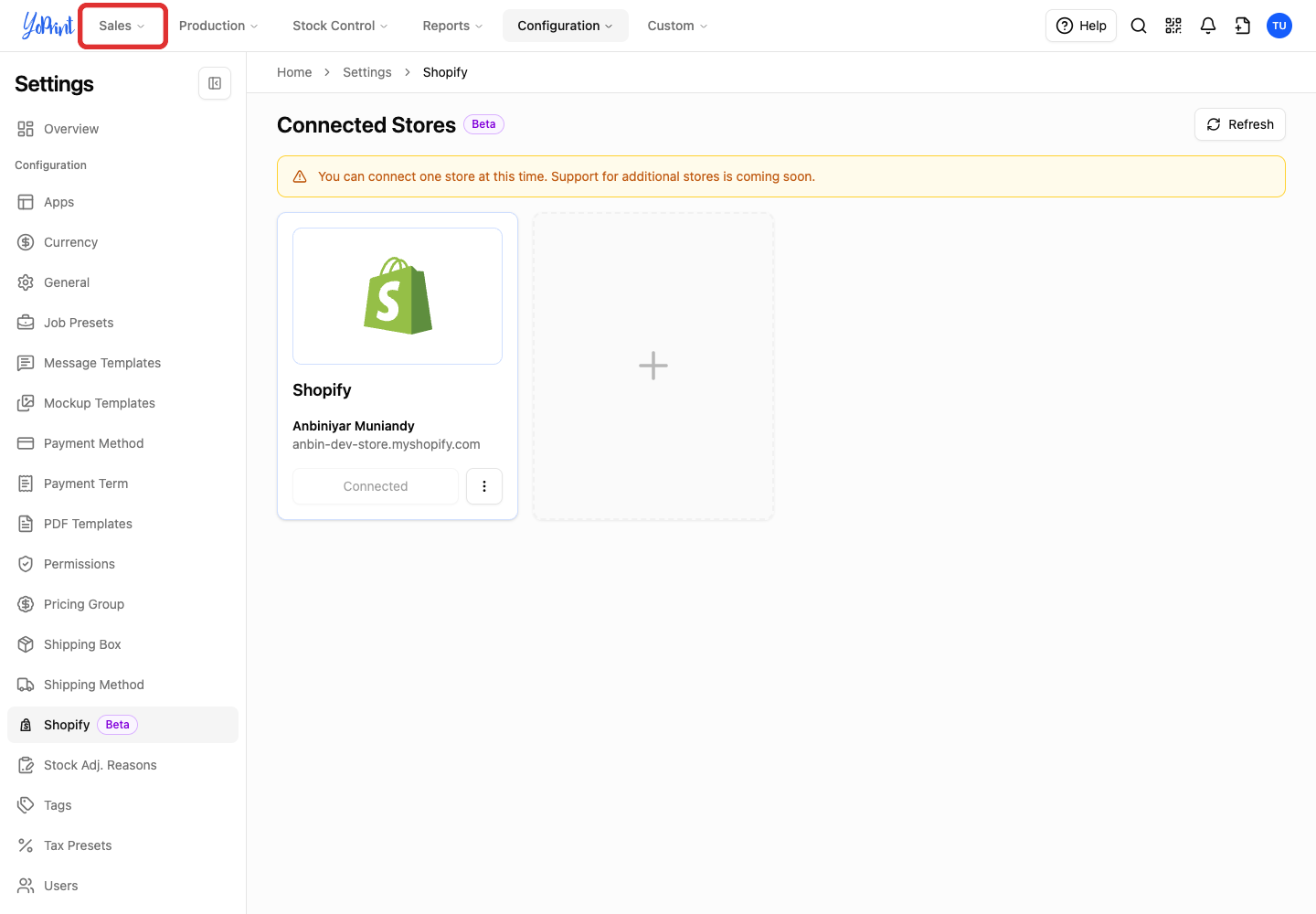Screen dimensions: 1316x914
Task: Open Message Templates settings
Action: click(x=122, y=363)
